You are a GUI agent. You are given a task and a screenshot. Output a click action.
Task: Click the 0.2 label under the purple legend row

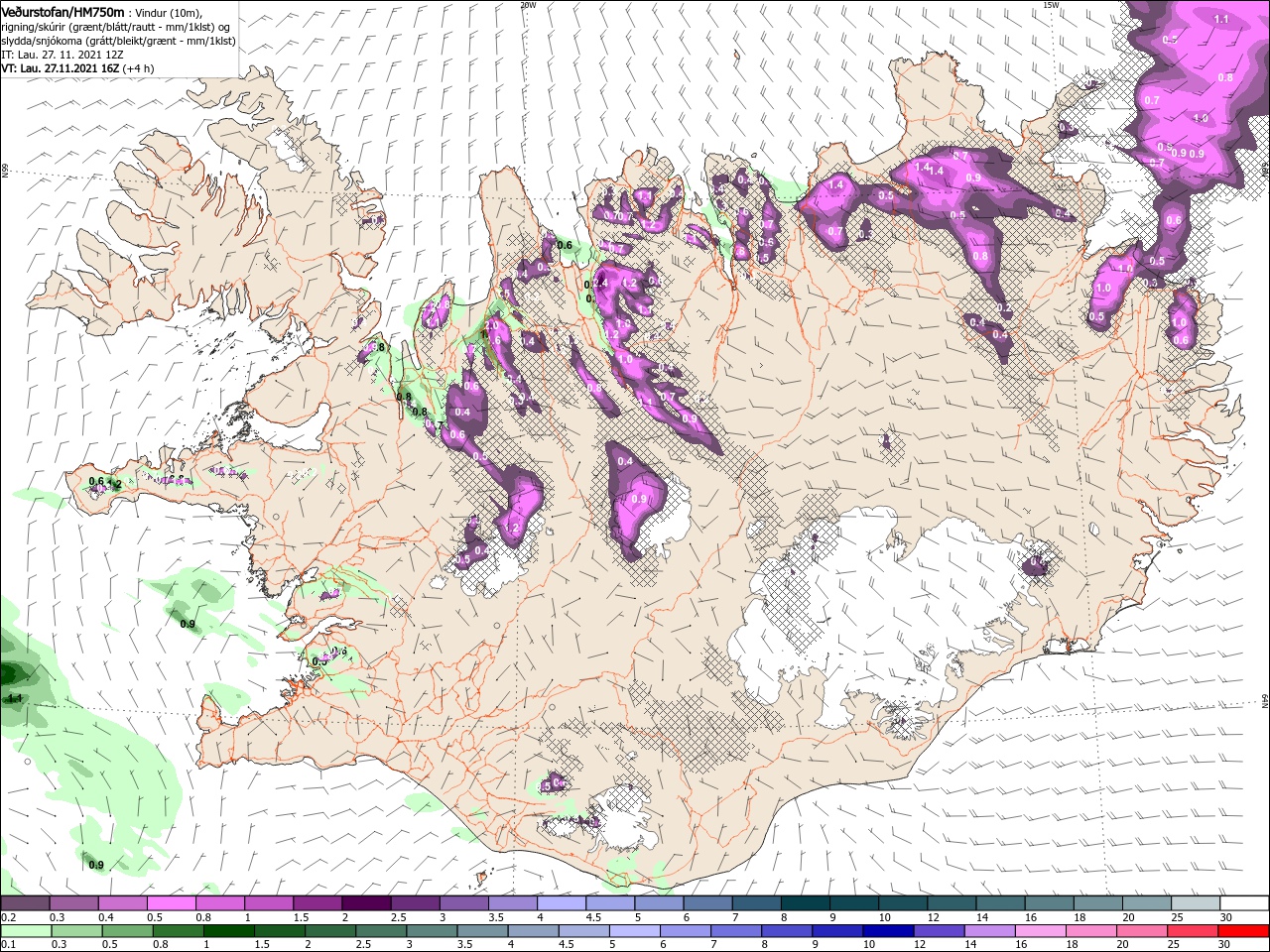(8, 917)
